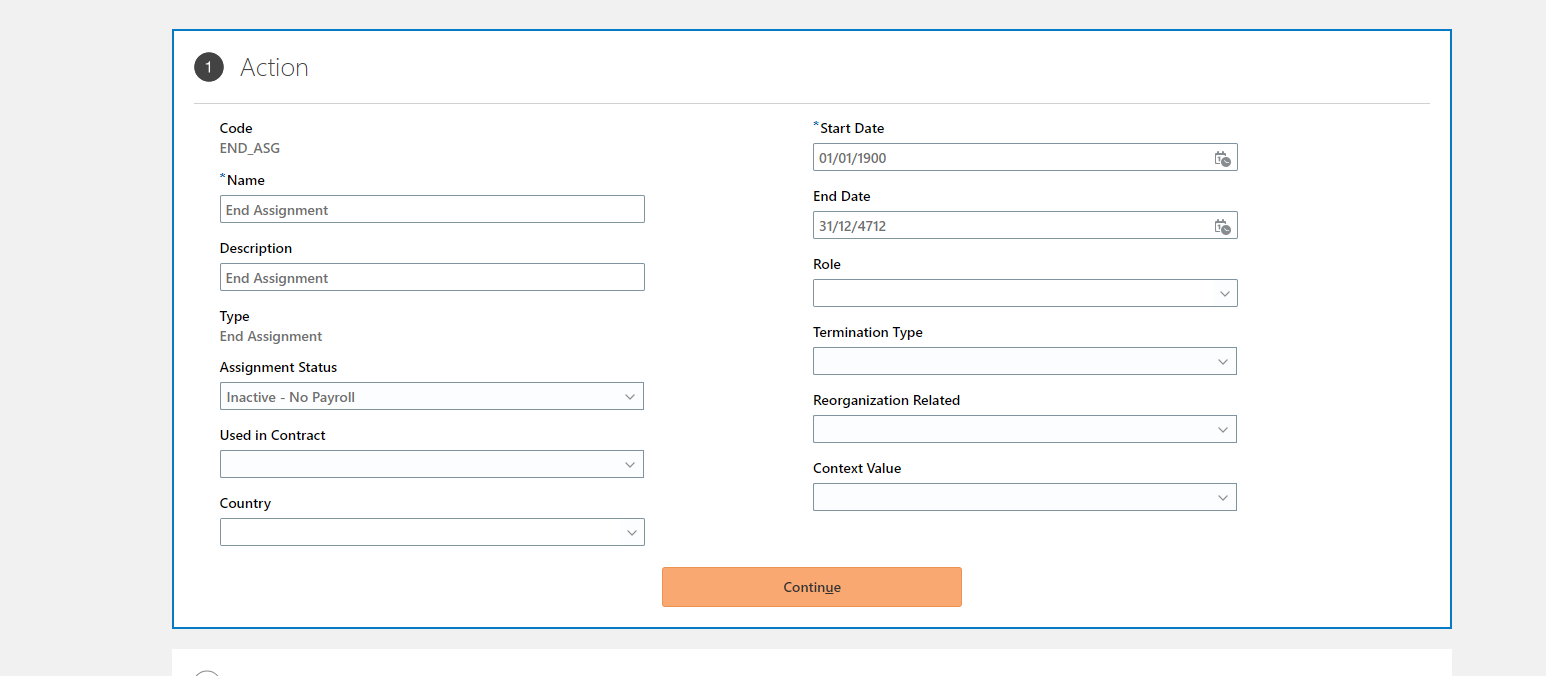Screen dimensions: 1546x676
Task: Click the Reorganization Related label
Action: 886,400
